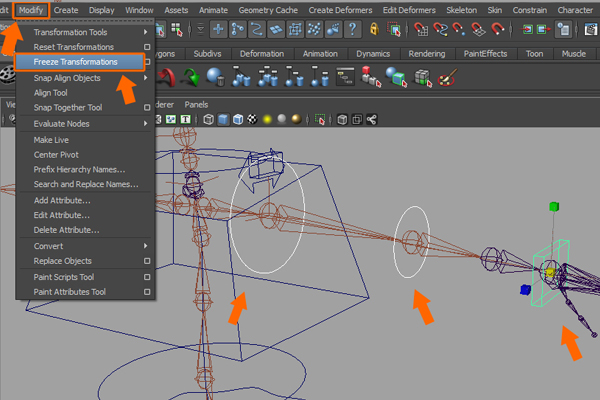600x400 pixels.
Task: Toggle deformations selection mask icon
Action: click(x=295, y=29)
